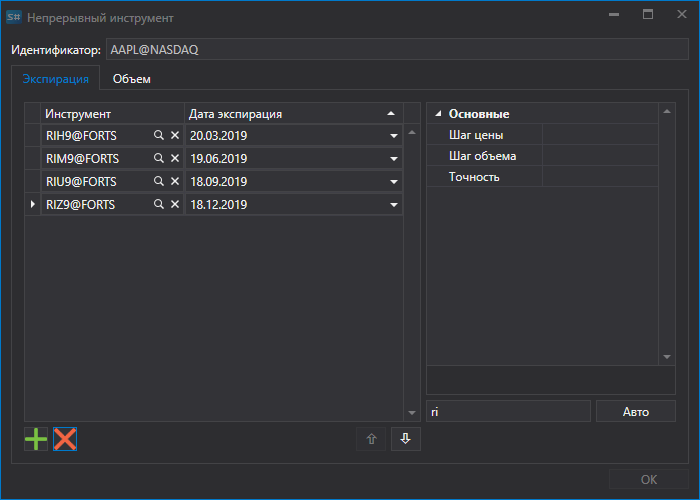Viewport: 700px width, 500px height.
Task: Clear the RIH9@FORTS instrument field
Action: coord(175,135)
